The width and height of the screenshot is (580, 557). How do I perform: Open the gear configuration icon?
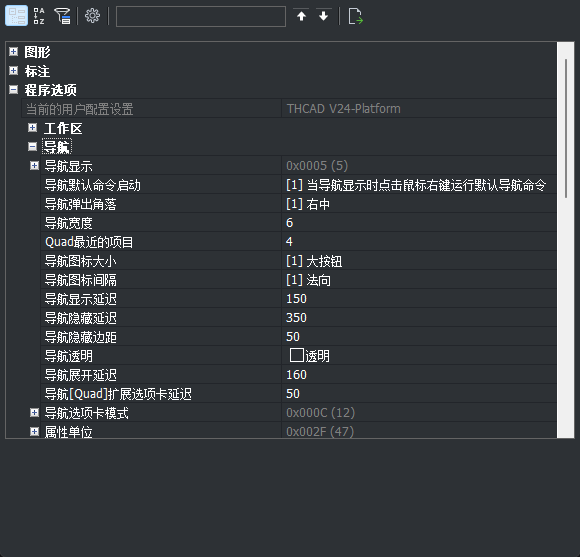[92, 16]
